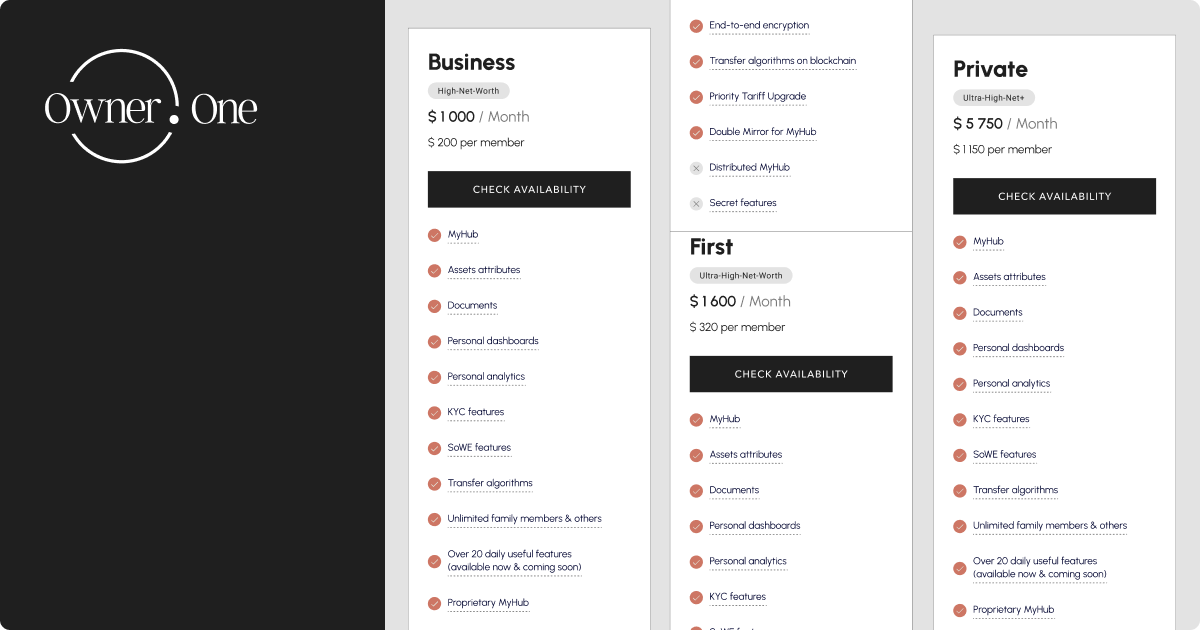This screenshot has height=630, width=1200.
Task: Click the checkmark icon by Transfer algorithms on blockchain
Action: (x=696, y=61)
